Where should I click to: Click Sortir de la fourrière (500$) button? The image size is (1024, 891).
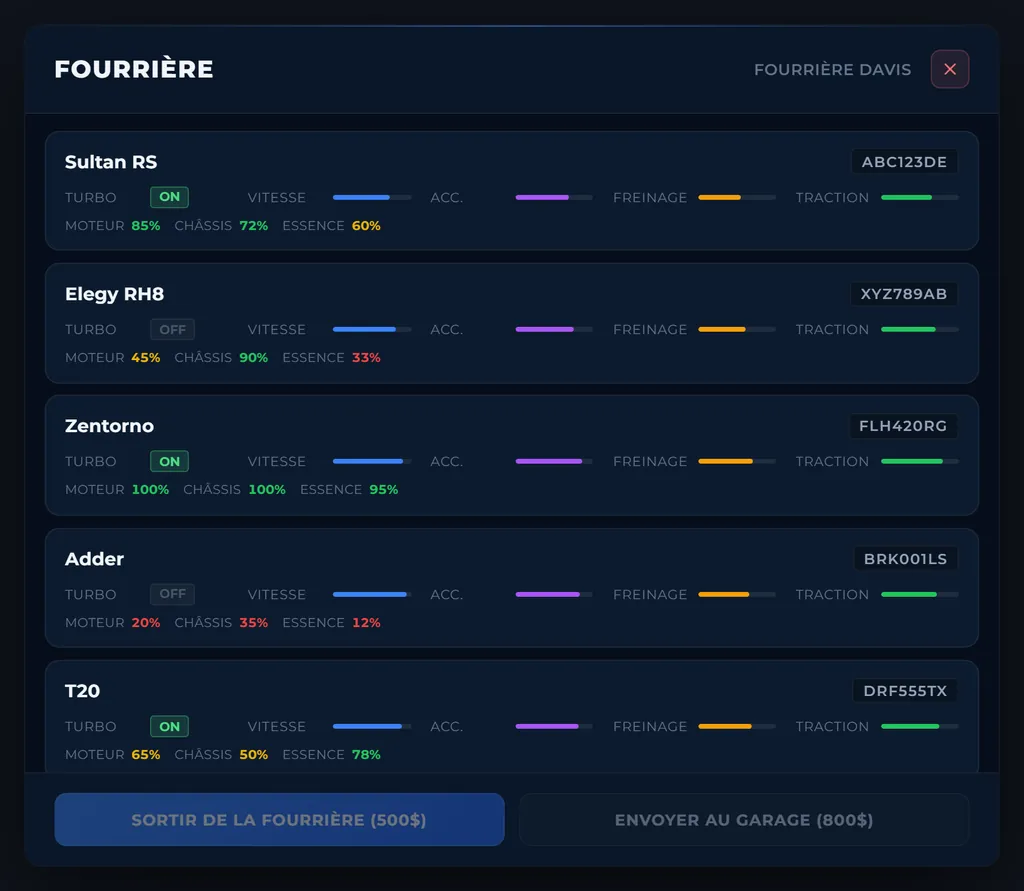pos(280,820)
